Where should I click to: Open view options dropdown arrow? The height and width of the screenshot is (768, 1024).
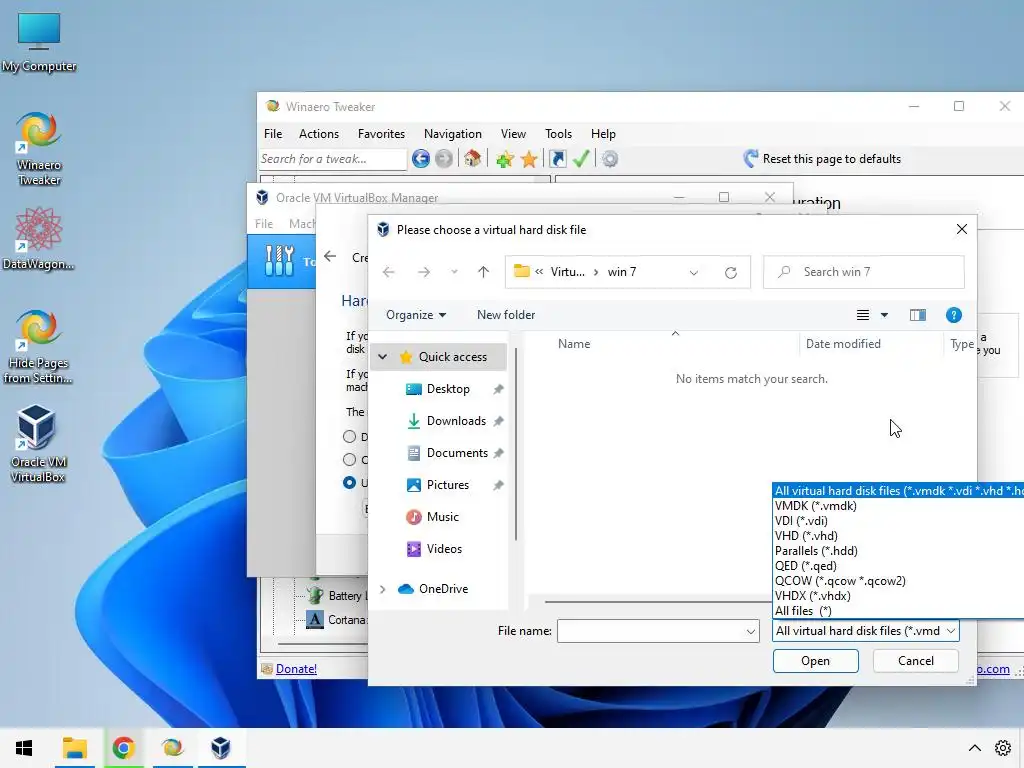pos(884,315)
